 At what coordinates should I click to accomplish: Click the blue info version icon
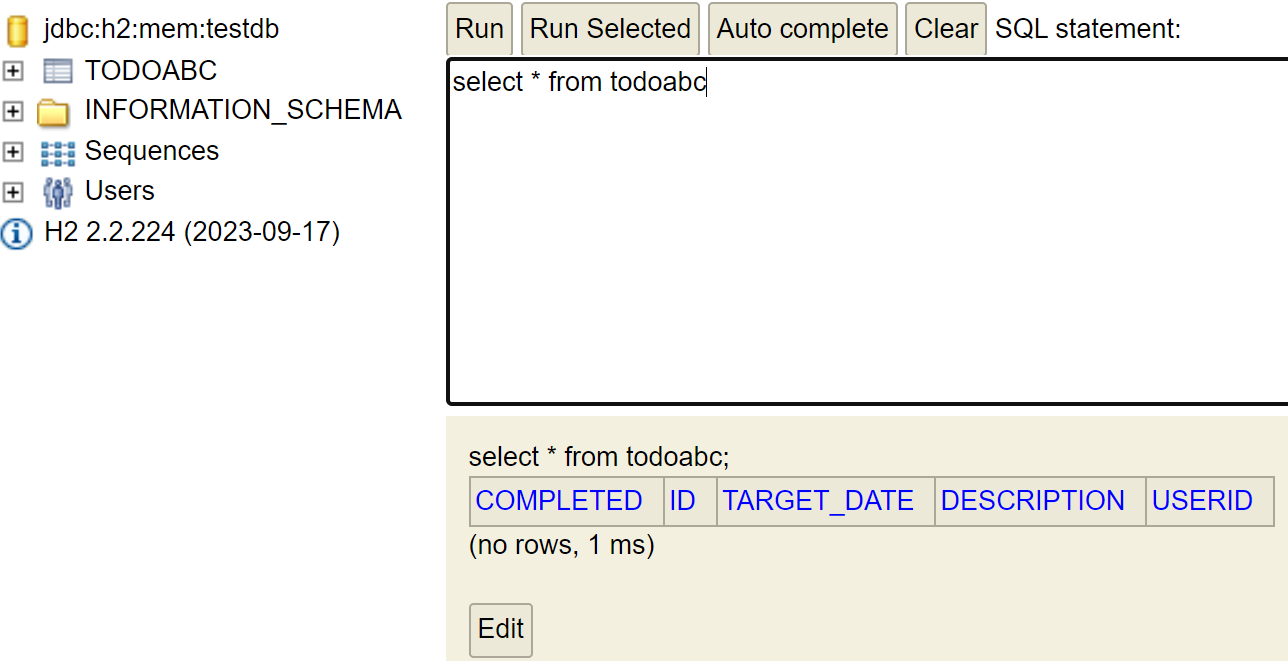[x=16, y=234]
